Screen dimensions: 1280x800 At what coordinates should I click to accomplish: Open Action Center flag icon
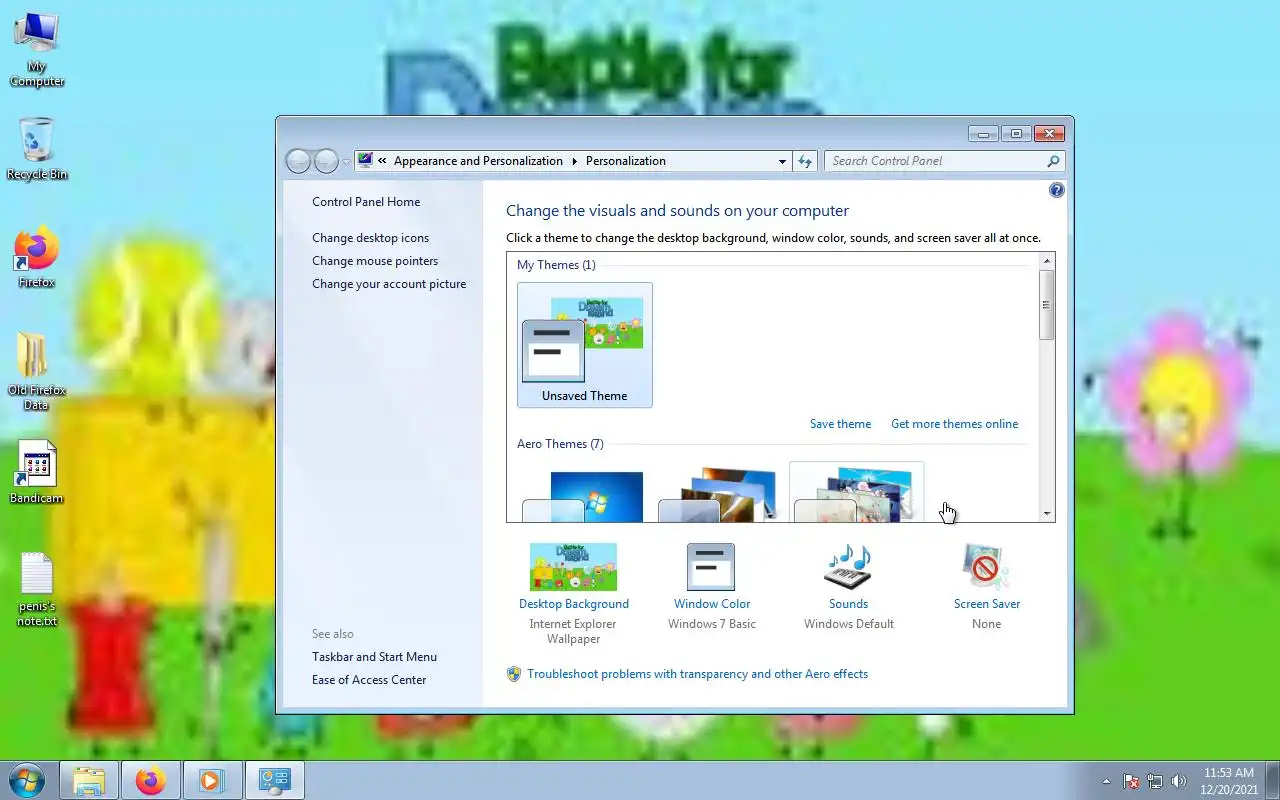(x=1131, y=781)
